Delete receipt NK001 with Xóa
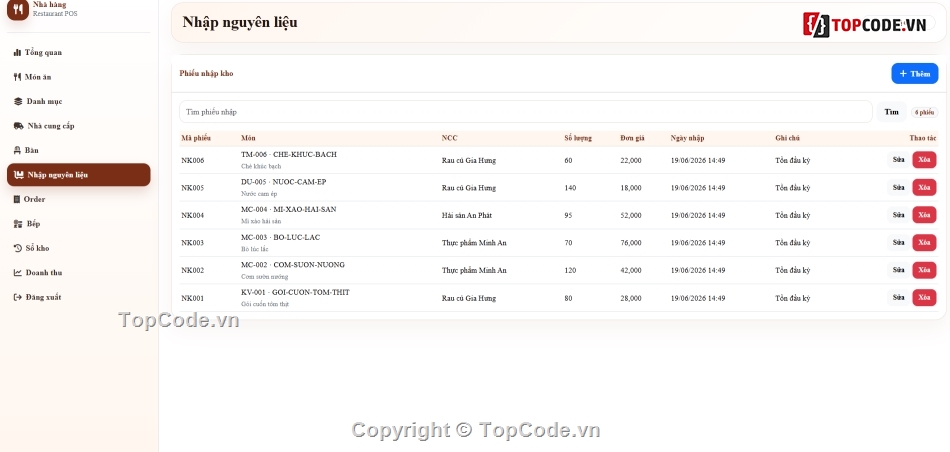 [x=924, y=297]
